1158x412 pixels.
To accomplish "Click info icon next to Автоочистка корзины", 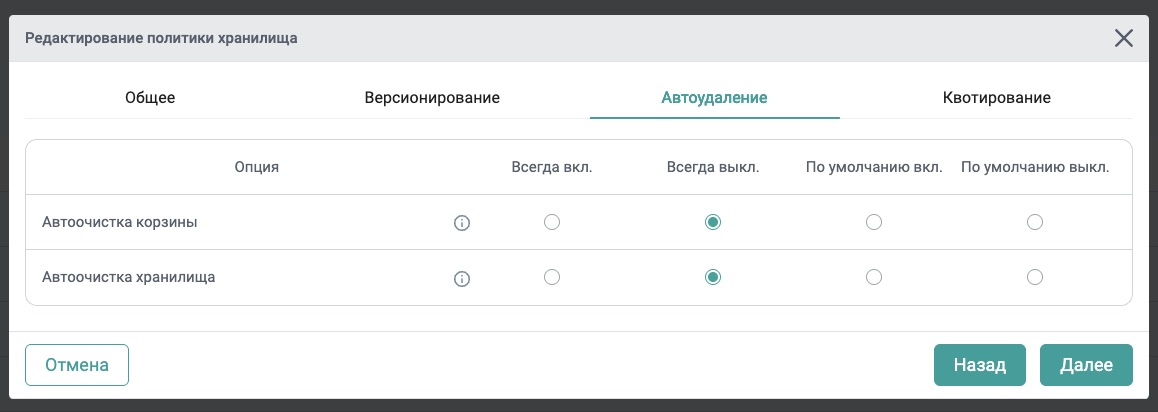I will pyautogui.click(x=462, y=223).
